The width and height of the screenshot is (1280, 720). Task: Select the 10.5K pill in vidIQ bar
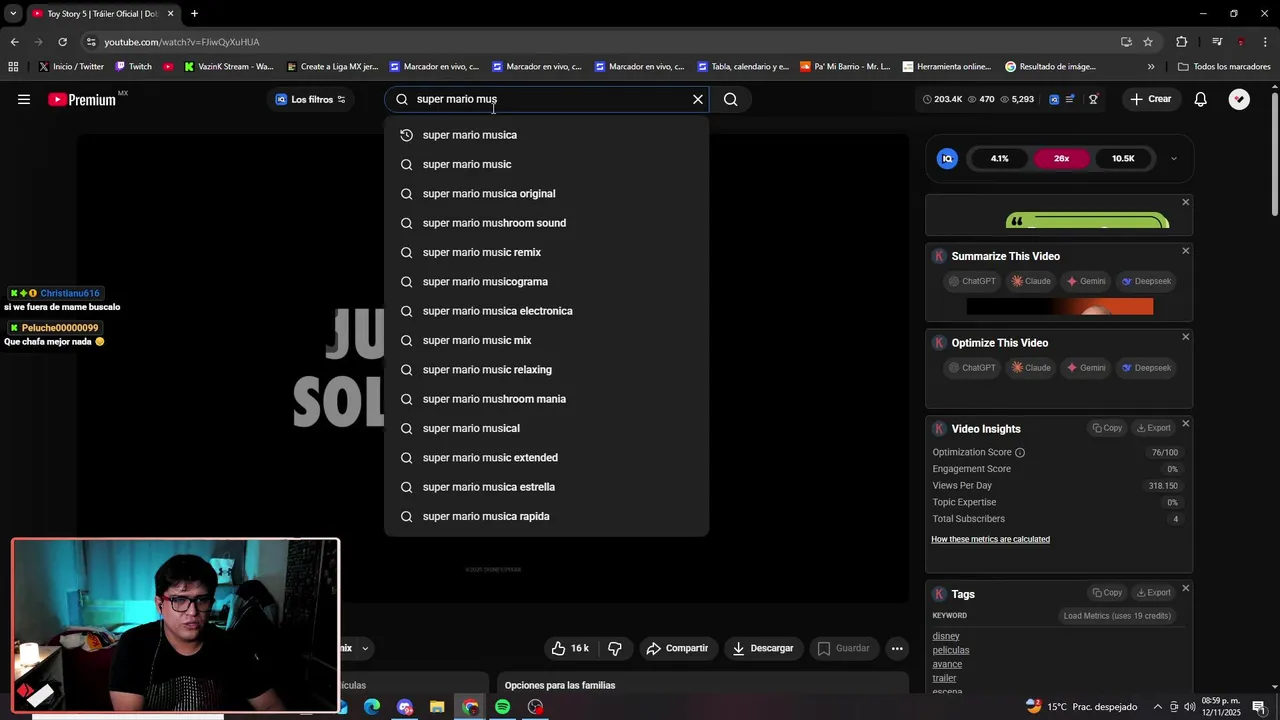pyautogui.click(x=1123, y=158)
